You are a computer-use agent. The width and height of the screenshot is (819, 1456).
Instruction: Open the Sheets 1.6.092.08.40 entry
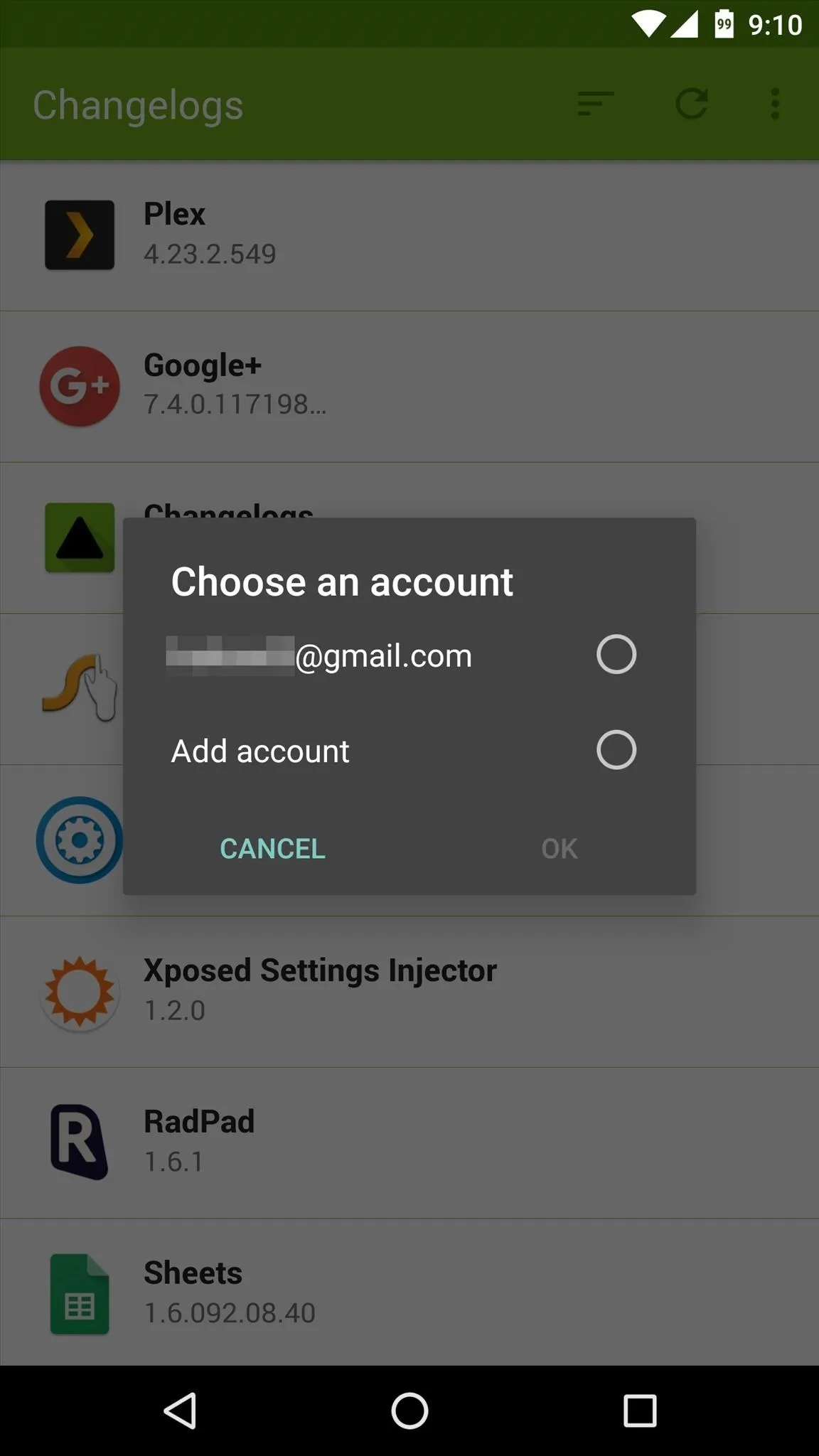coord(409,1292)
